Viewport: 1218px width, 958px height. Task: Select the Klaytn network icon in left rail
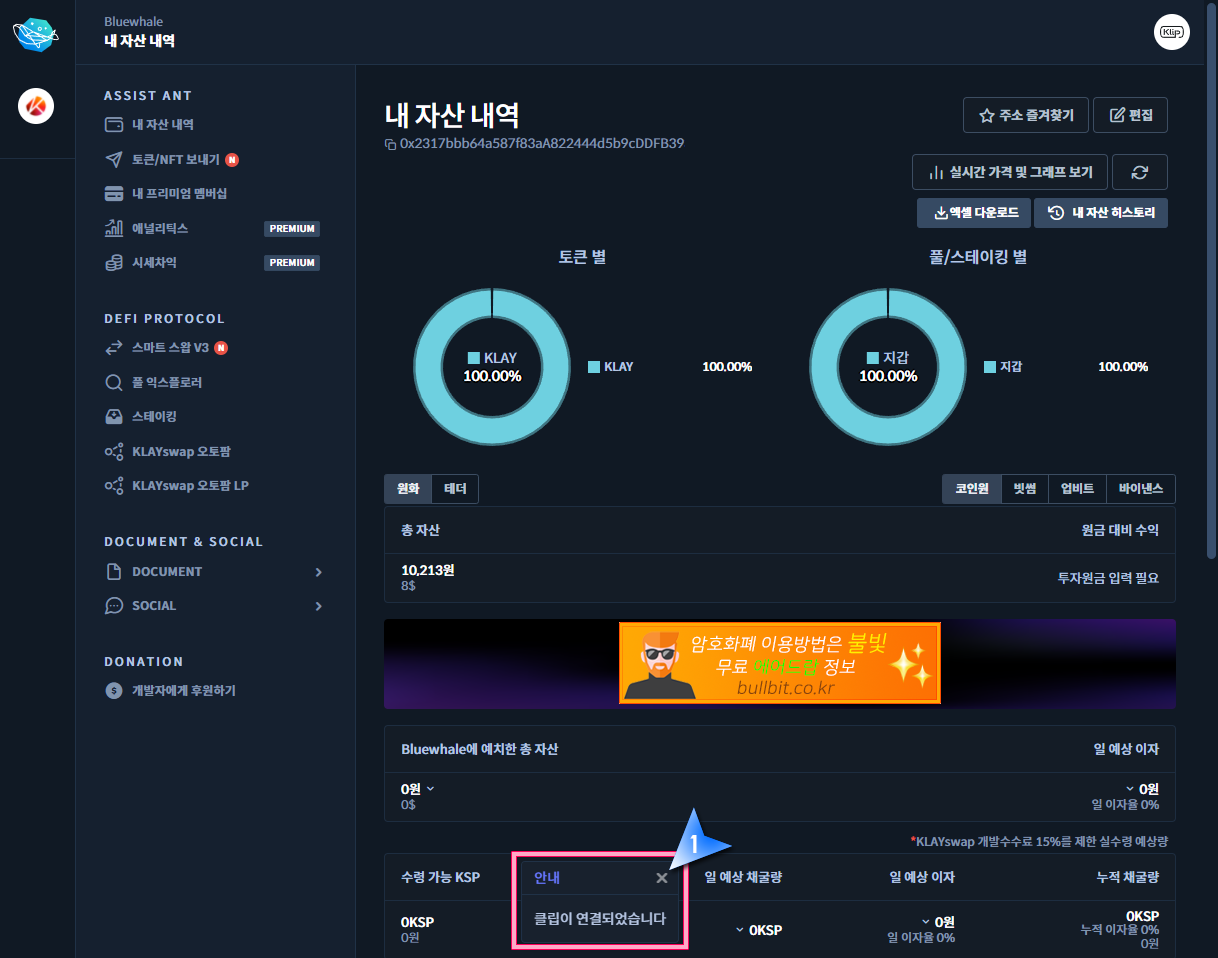click(x=36, y=106)
